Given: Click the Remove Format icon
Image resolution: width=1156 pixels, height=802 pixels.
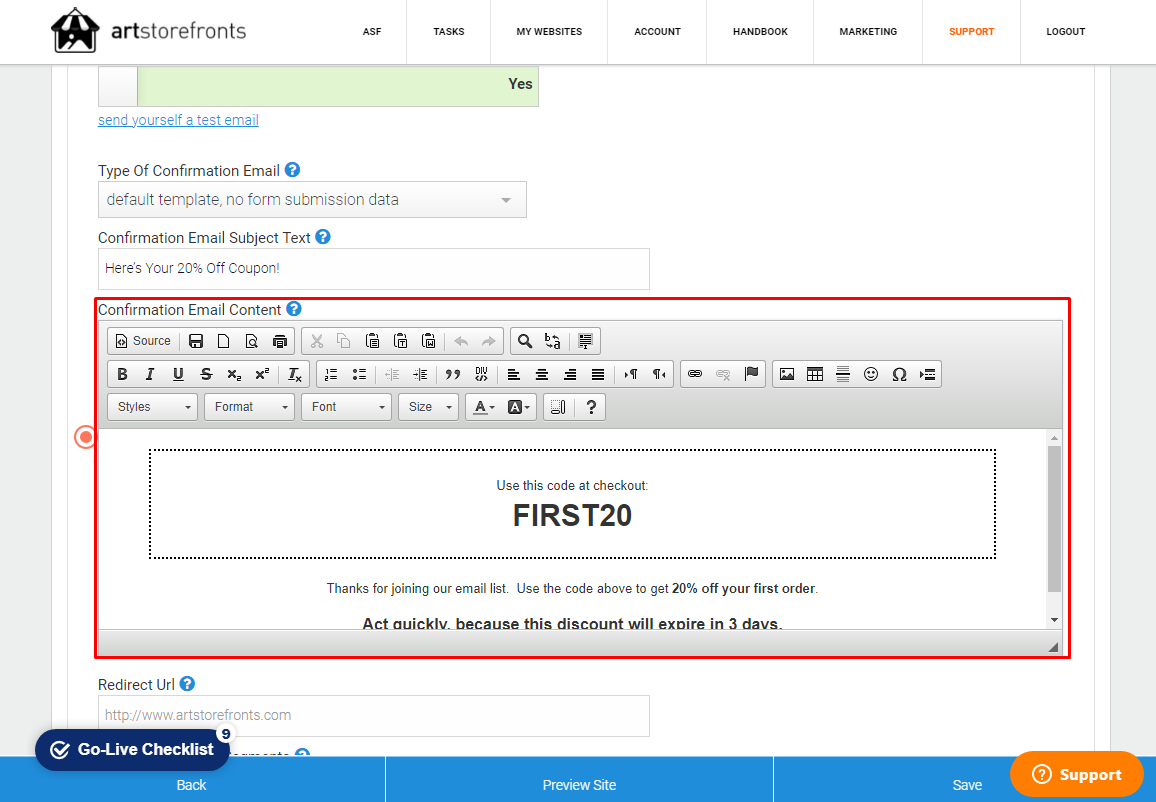Looking at the screenshot, I should tap(295, 374).
